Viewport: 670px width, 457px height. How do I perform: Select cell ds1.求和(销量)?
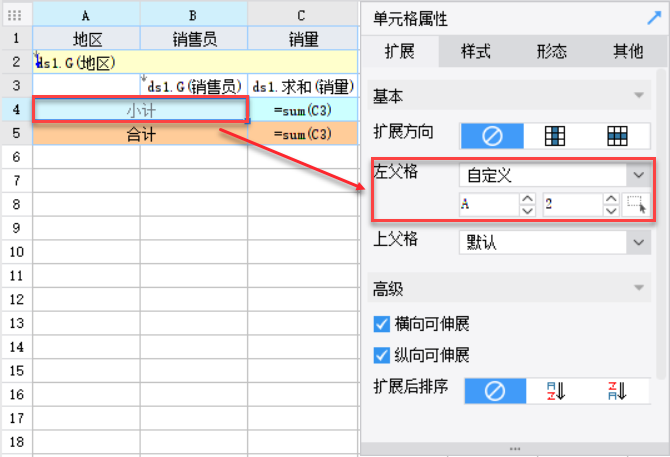(303, 86)
